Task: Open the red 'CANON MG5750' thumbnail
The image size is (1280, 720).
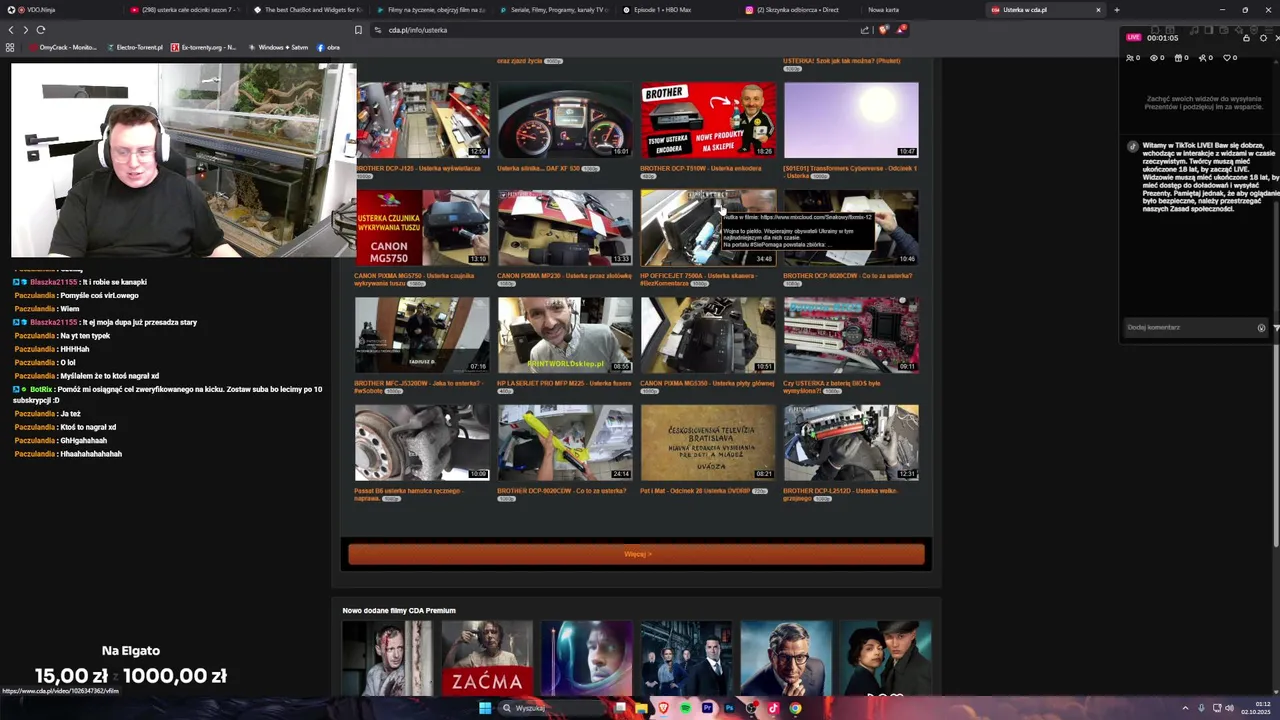Action: (422, 227)
